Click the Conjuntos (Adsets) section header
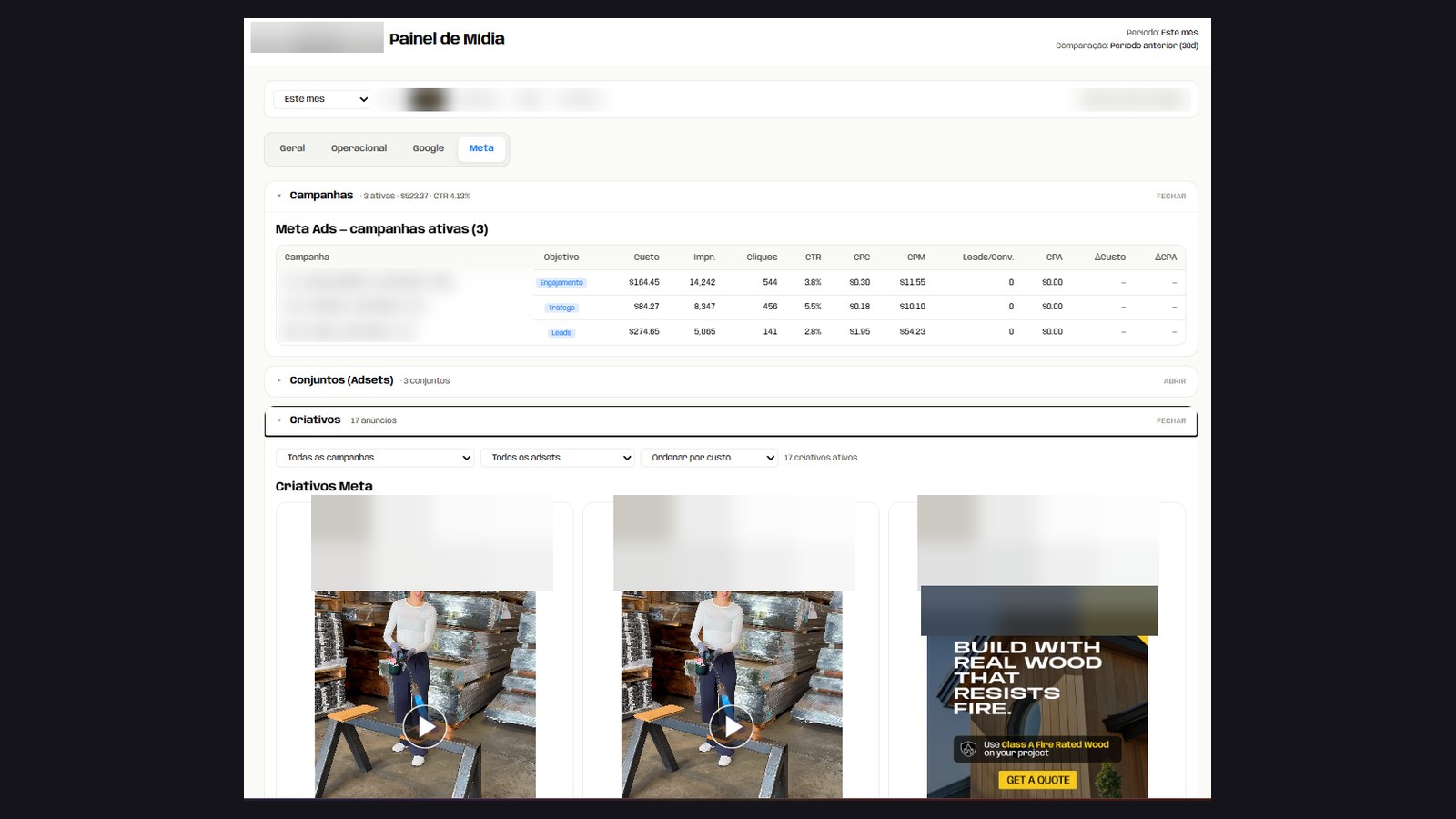This screenshot has height=819, width=1456. (x=731, y=380)
